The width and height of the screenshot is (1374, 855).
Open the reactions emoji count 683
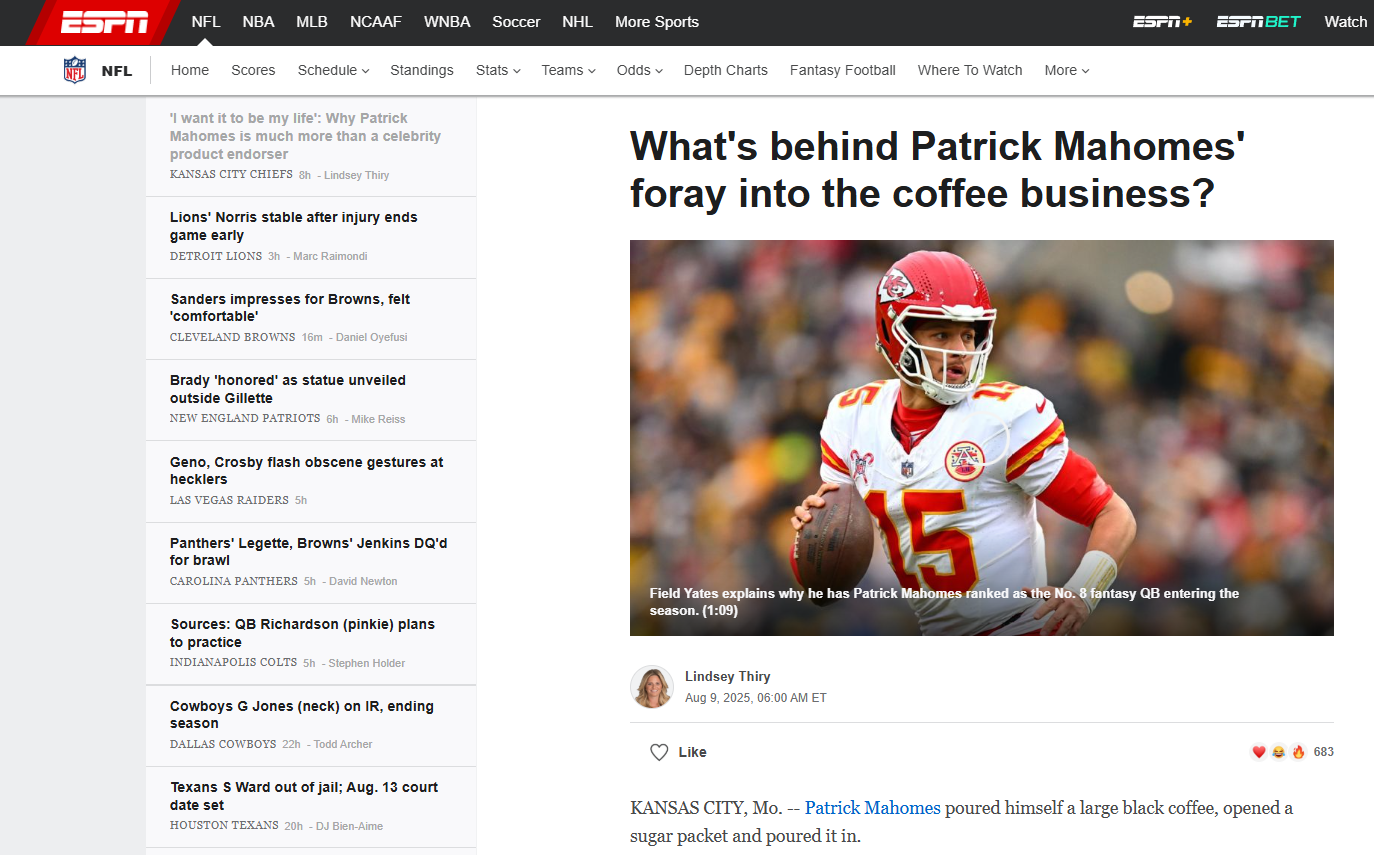1292,752
